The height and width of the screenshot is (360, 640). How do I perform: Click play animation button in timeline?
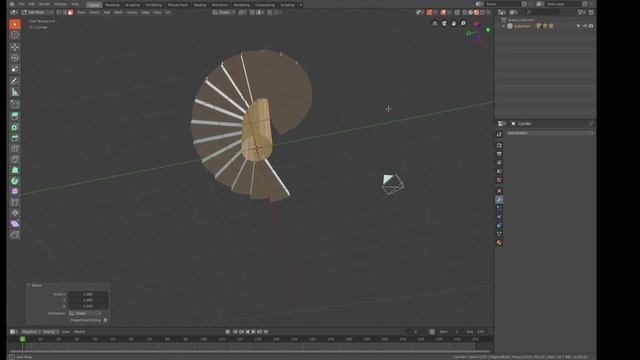coord(253,332)
